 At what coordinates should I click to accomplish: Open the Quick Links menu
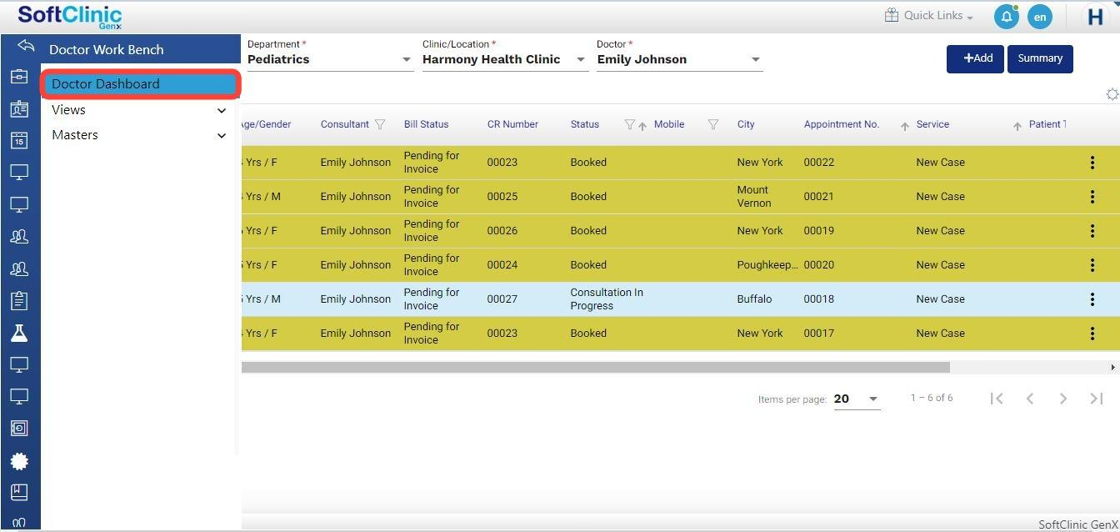(x=929, y=16)
